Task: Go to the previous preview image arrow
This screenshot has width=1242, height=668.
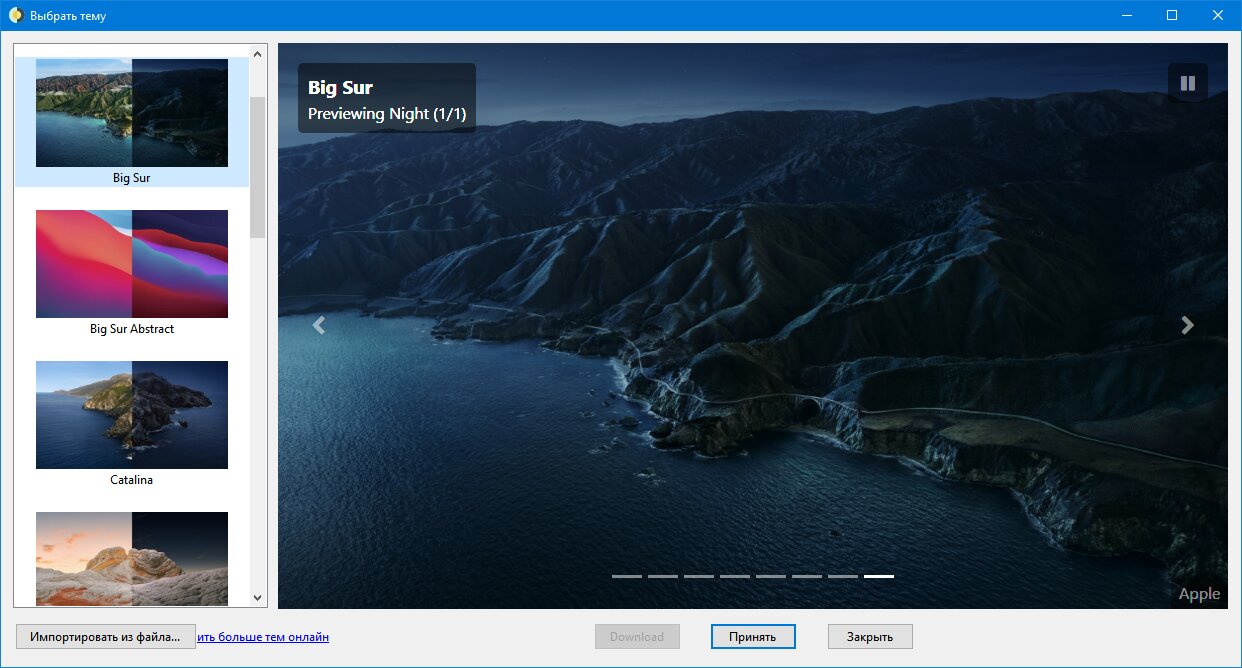Action: tap(319, 325)
